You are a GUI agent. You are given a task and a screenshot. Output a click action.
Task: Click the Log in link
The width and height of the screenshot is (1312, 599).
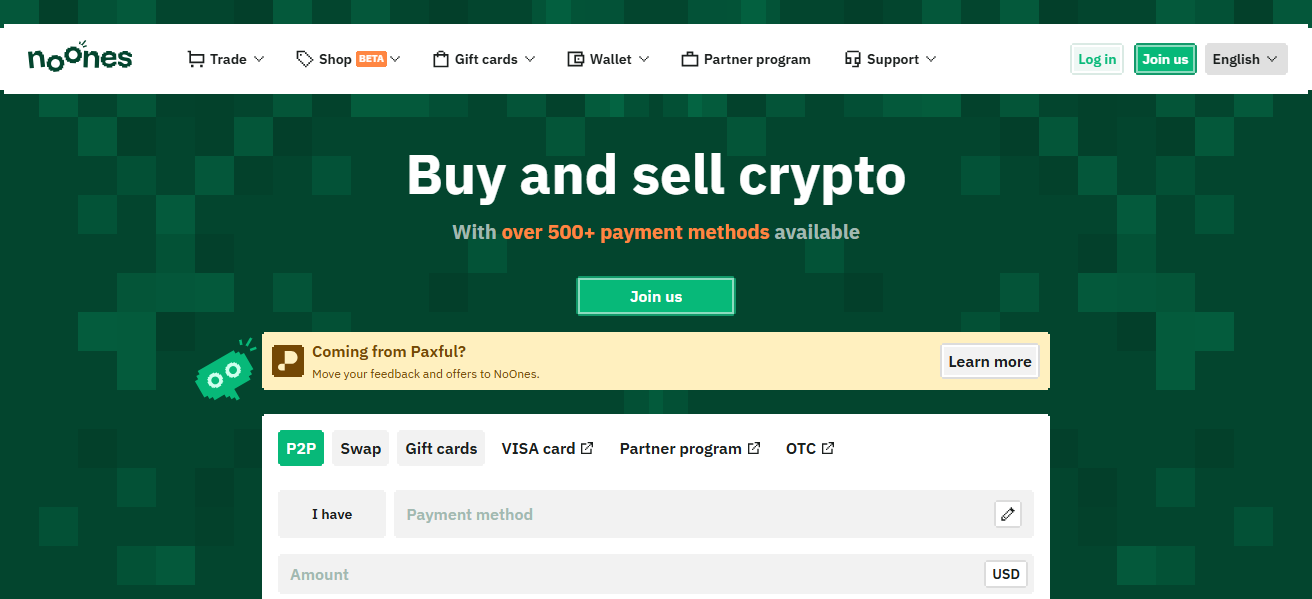(1096, 59)
